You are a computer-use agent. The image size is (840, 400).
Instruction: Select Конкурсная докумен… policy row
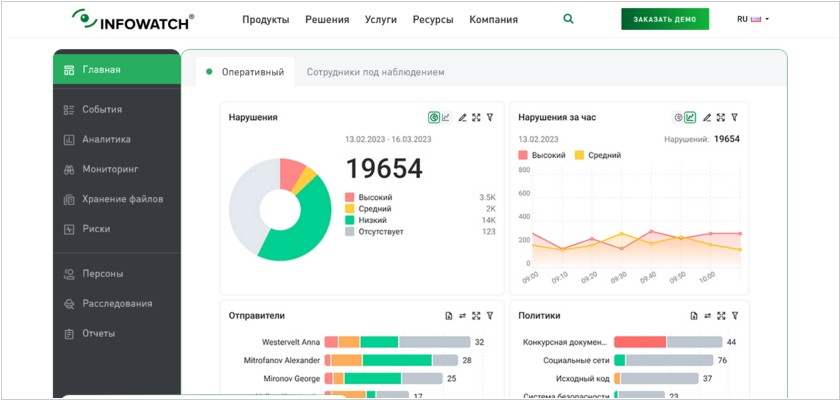(629, 342)
